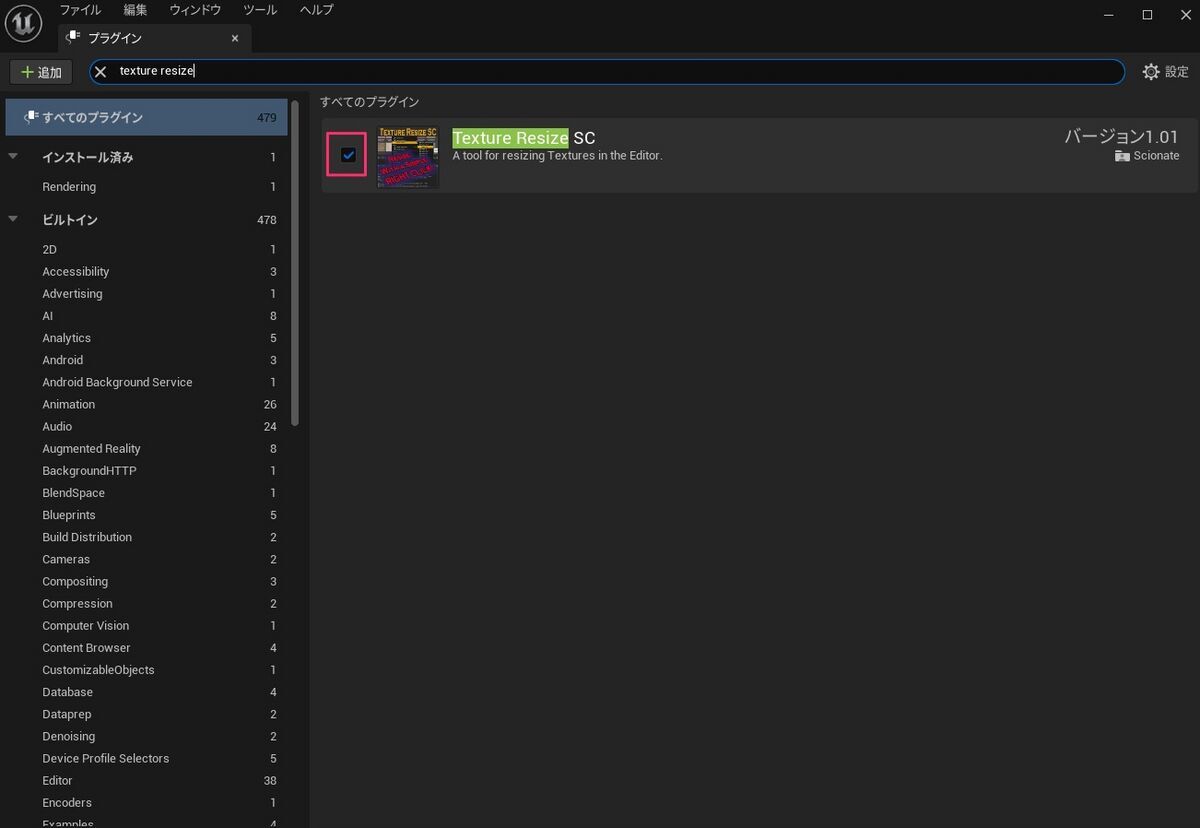Viewport: 1200px width, 828px height.
Task: Open the ヘルプ menu
Action: 315,10
